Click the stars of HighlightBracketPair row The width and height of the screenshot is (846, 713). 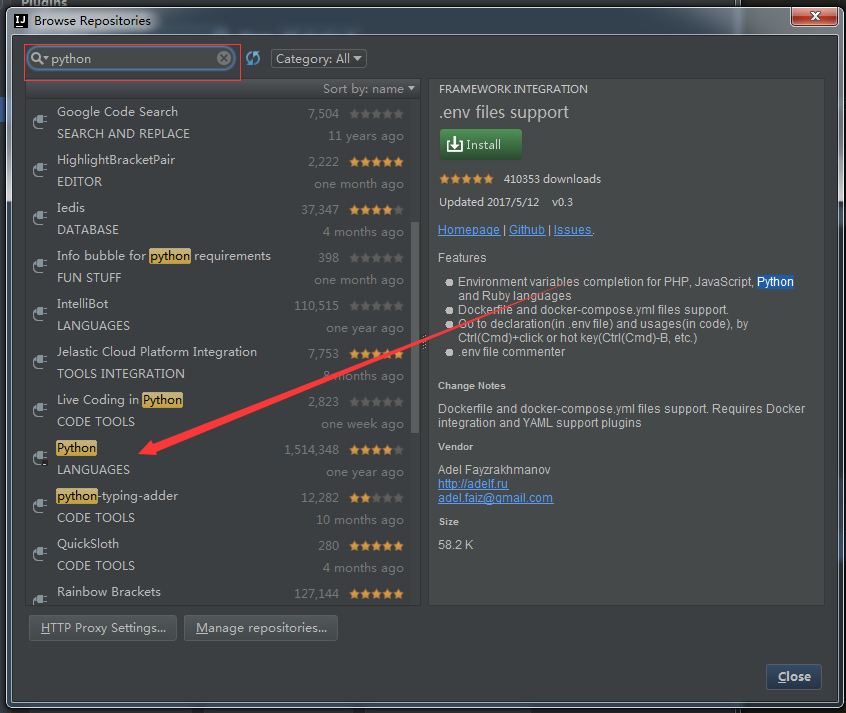click(376, 162)
